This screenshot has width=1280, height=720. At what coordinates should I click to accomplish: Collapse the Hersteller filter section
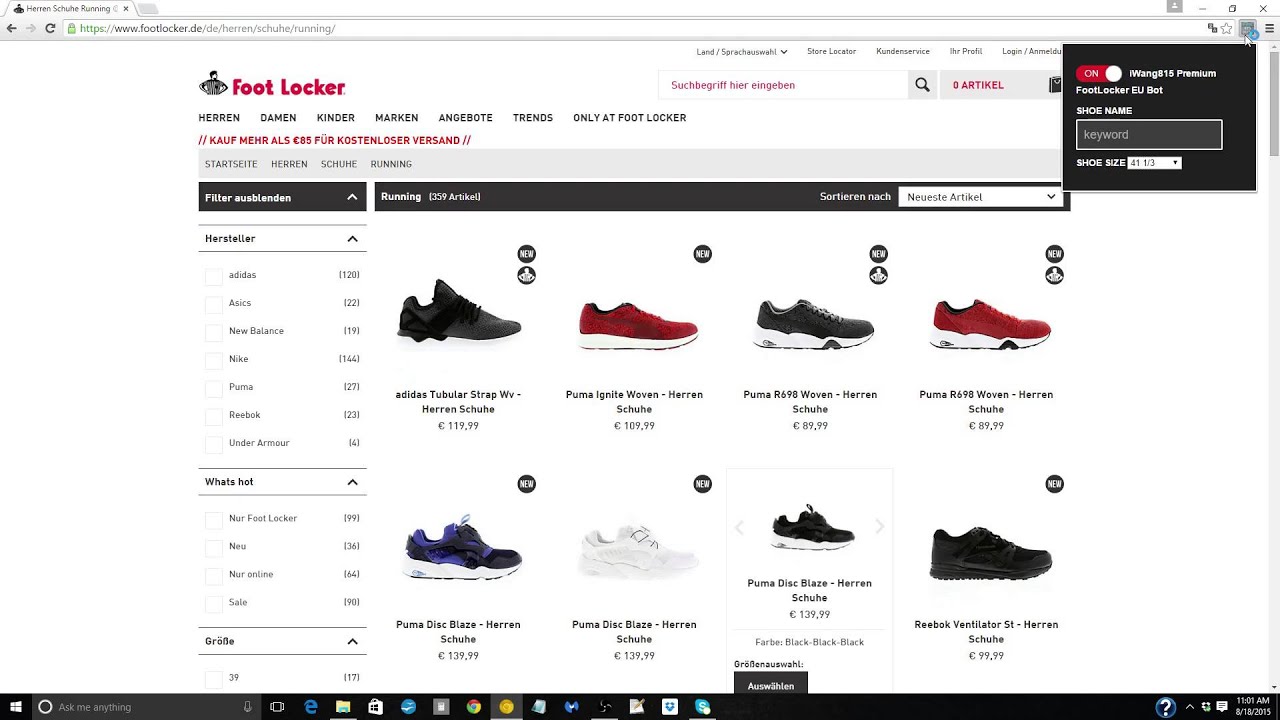(352, 239)
